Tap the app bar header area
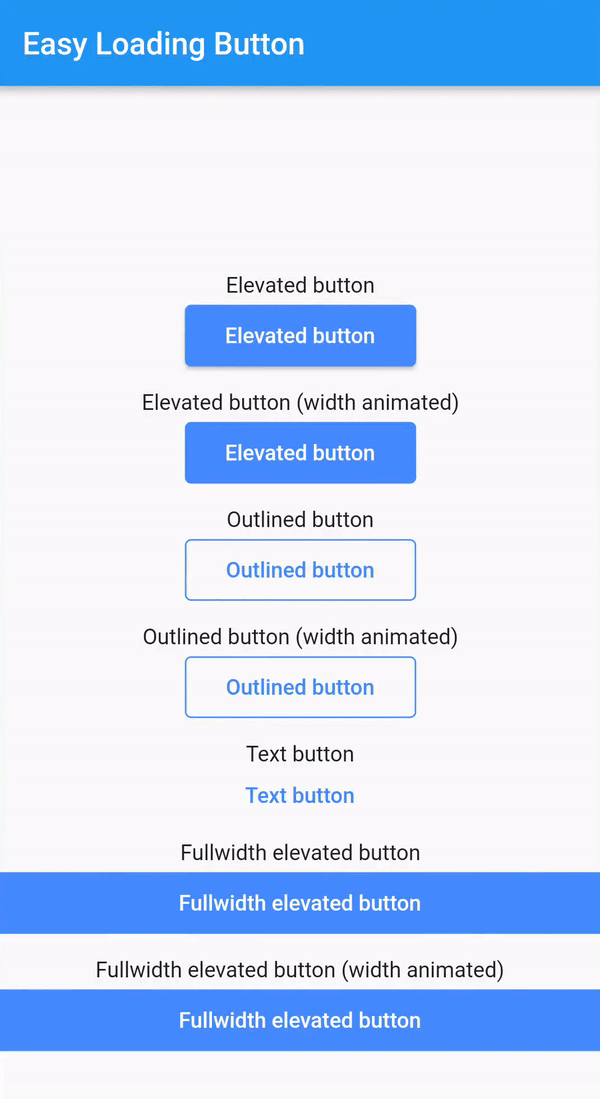600x1099 pixels. [x=300, y=44]
